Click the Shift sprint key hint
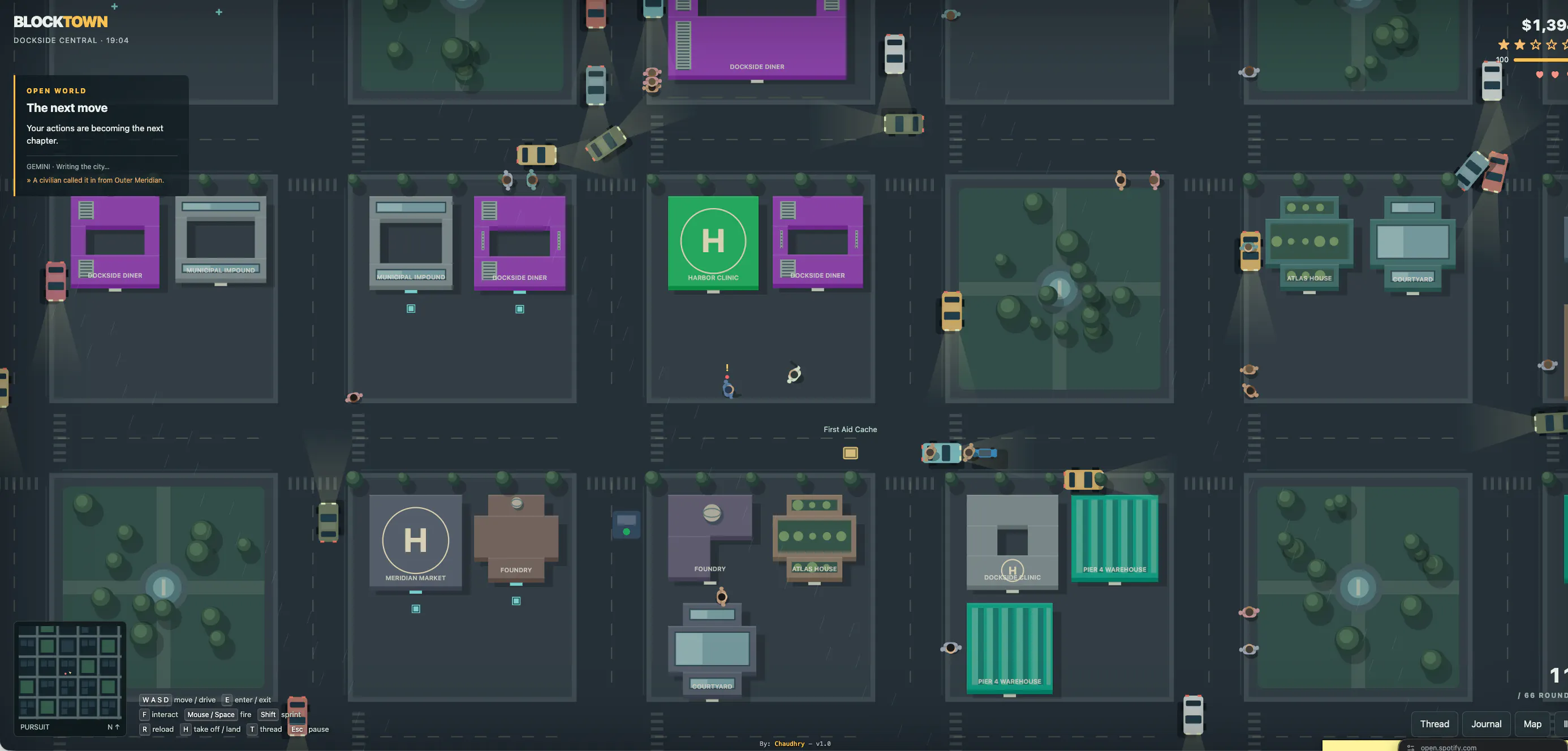This screenshot has height=751, width=1568. 268,714
